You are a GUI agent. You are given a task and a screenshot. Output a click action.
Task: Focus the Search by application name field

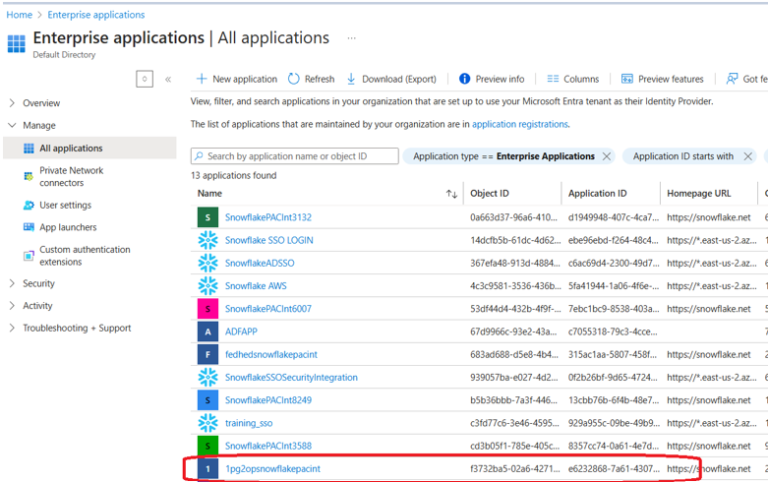[294, 156]
